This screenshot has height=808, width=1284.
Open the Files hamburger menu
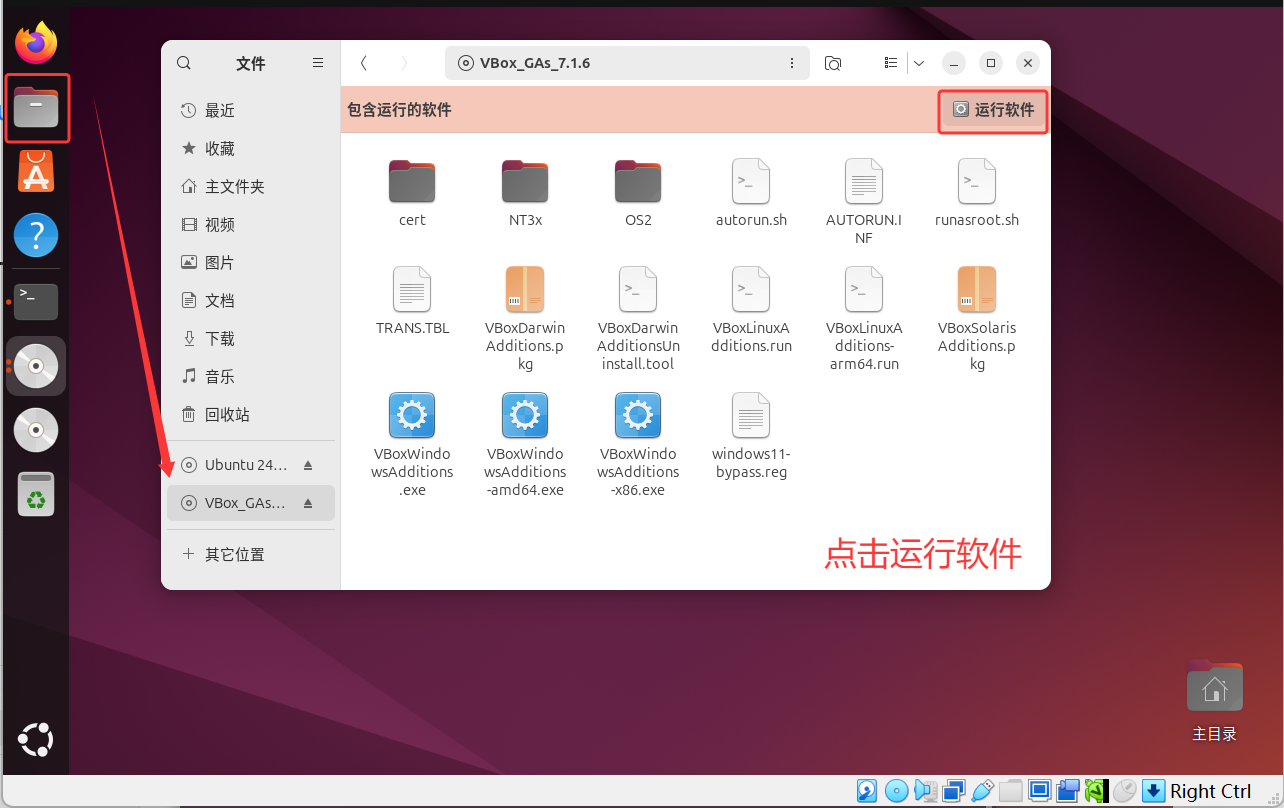coord(318,63)
